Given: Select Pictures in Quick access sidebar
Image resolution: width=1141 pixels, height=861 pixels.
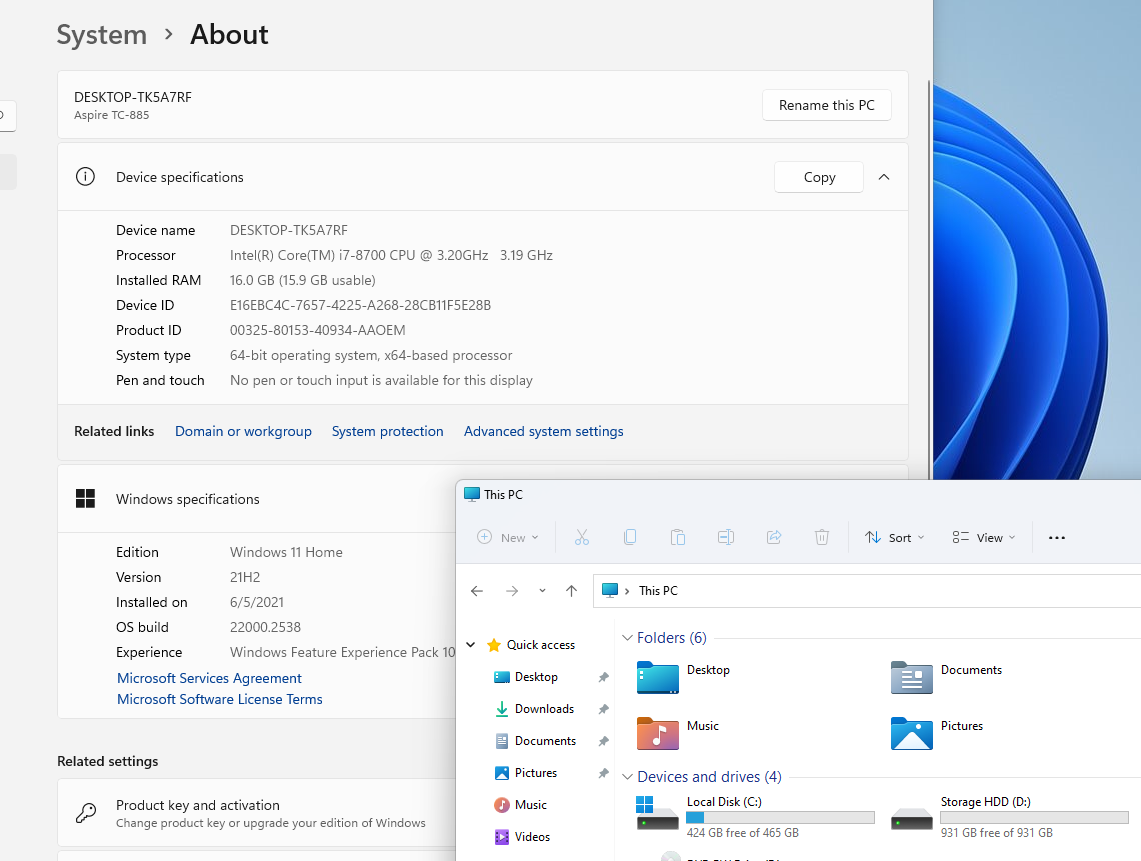Looking at the screenshot, I should point(536,773).
